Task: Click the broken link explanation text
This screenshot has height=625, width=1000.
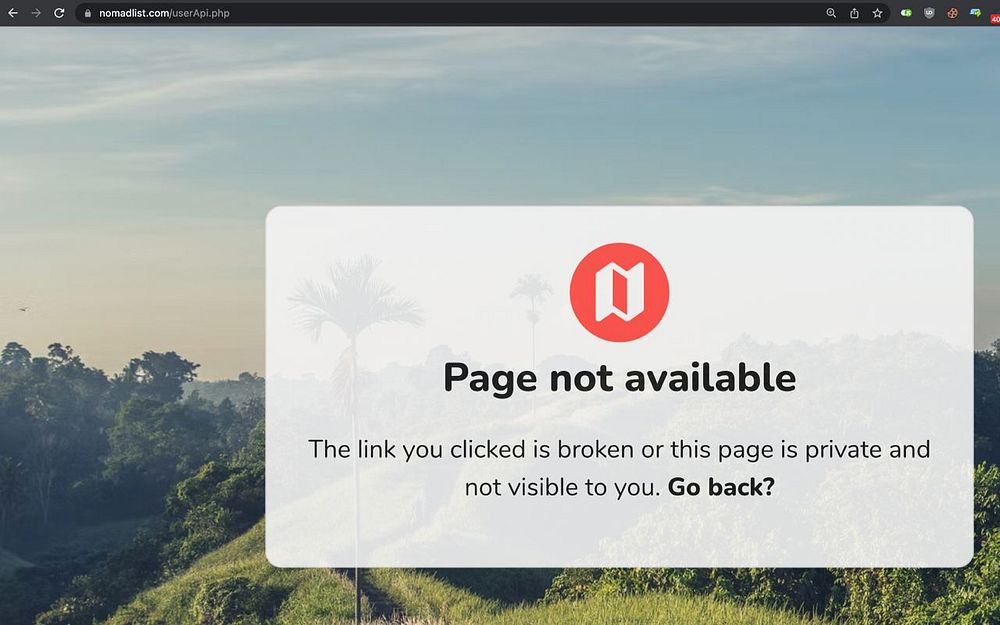Action: click(619, 467)
